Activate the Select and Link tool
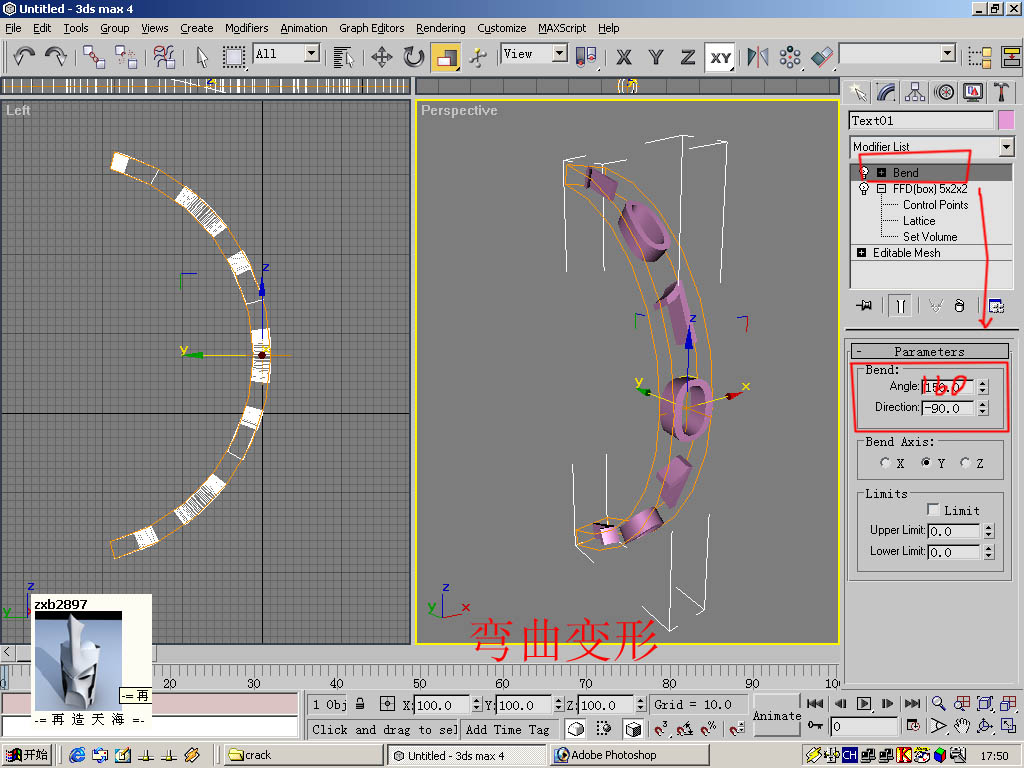 93,57
